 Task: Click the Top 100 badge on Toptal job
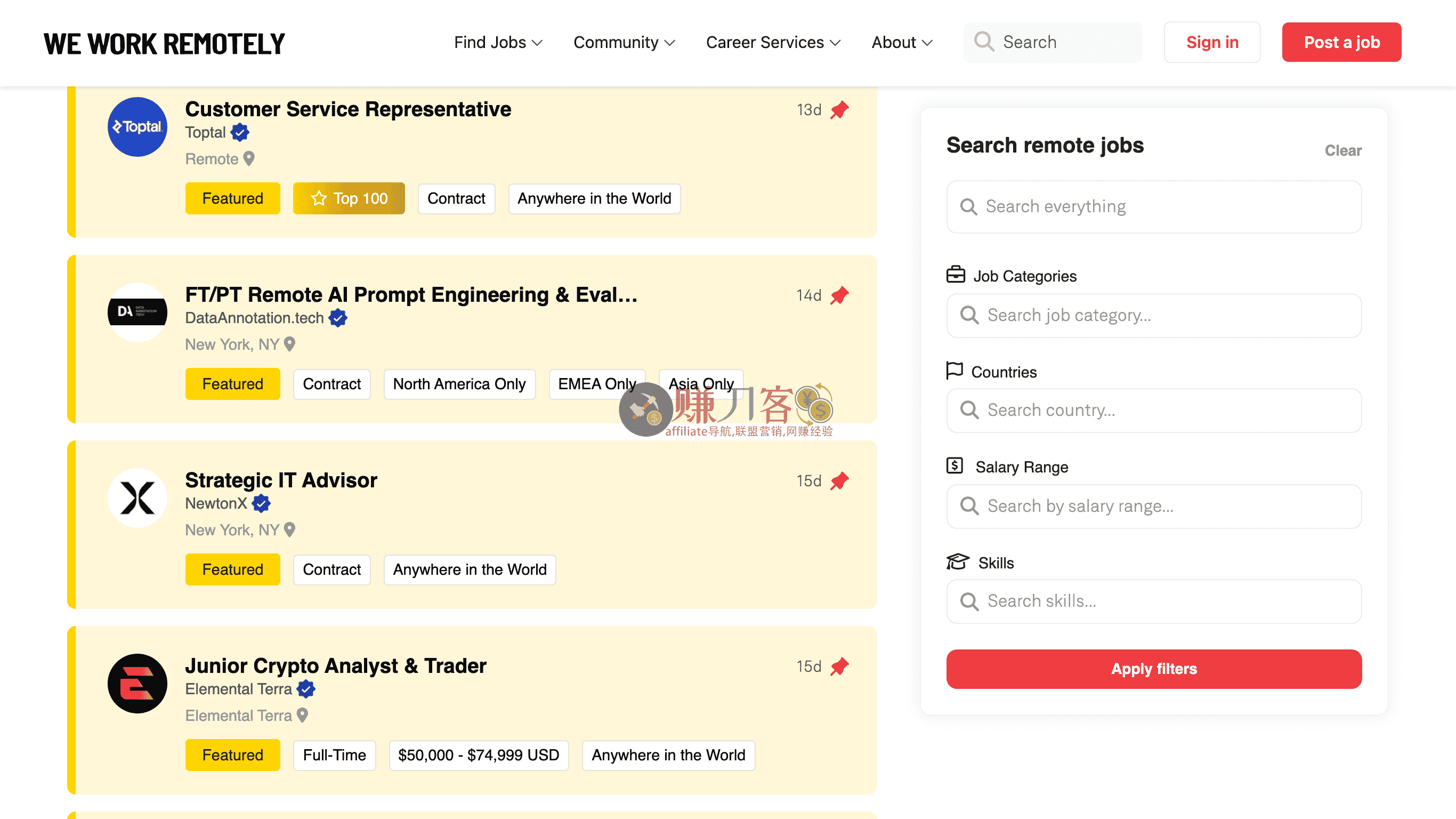(x=349, y=198)
